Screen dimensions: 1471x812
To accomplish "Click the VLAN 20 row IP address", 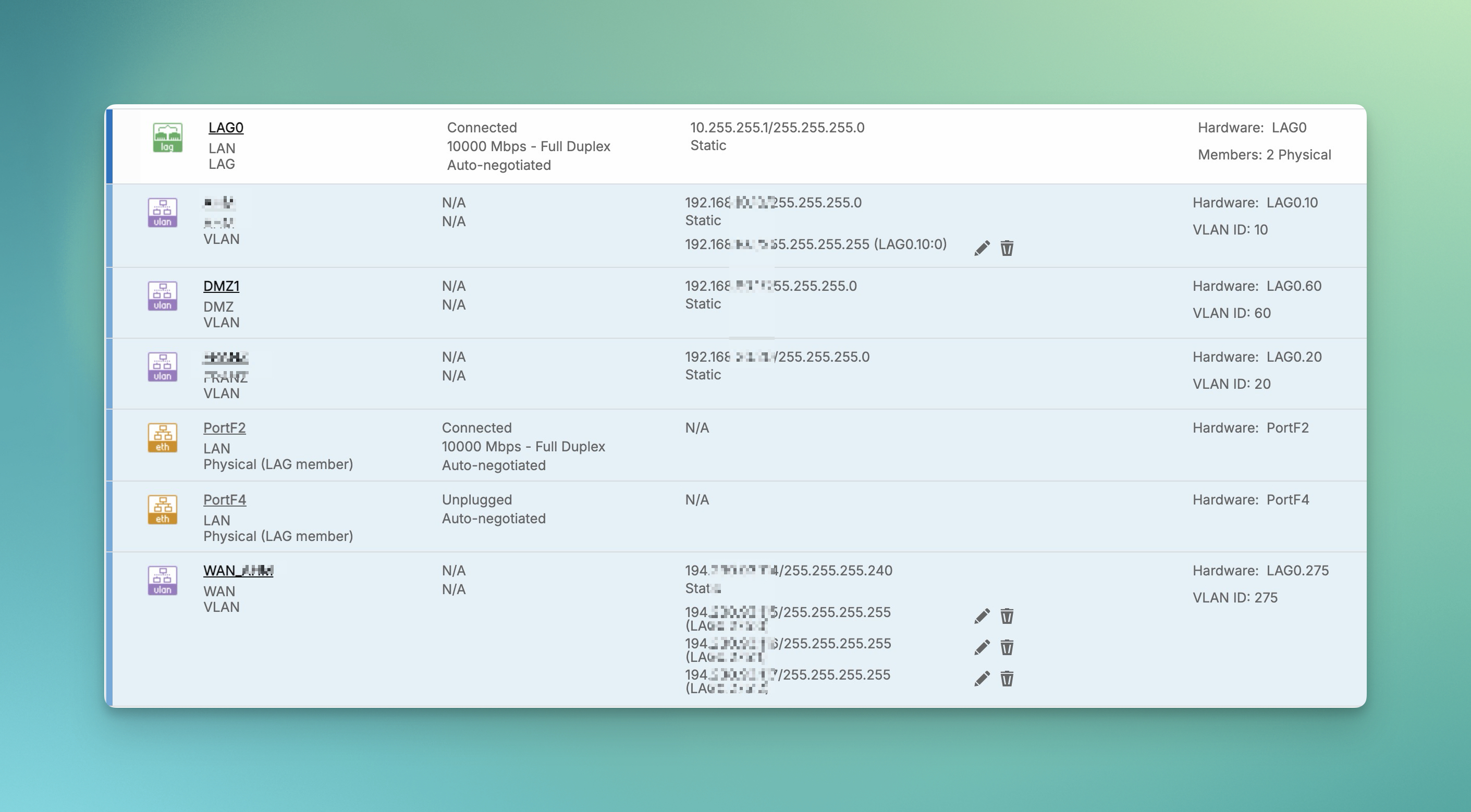I will click(777, 357).
